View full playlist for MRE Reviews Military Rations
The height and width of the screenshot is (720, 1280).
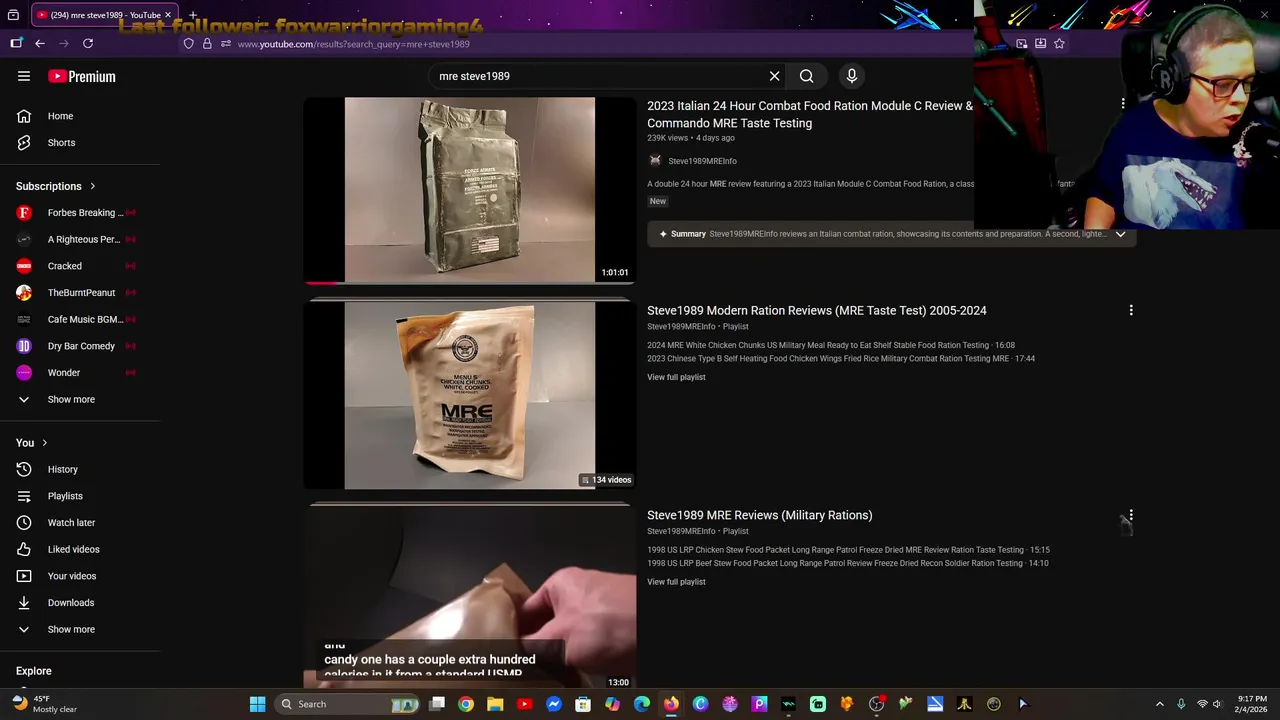click(x=676, y=582)
